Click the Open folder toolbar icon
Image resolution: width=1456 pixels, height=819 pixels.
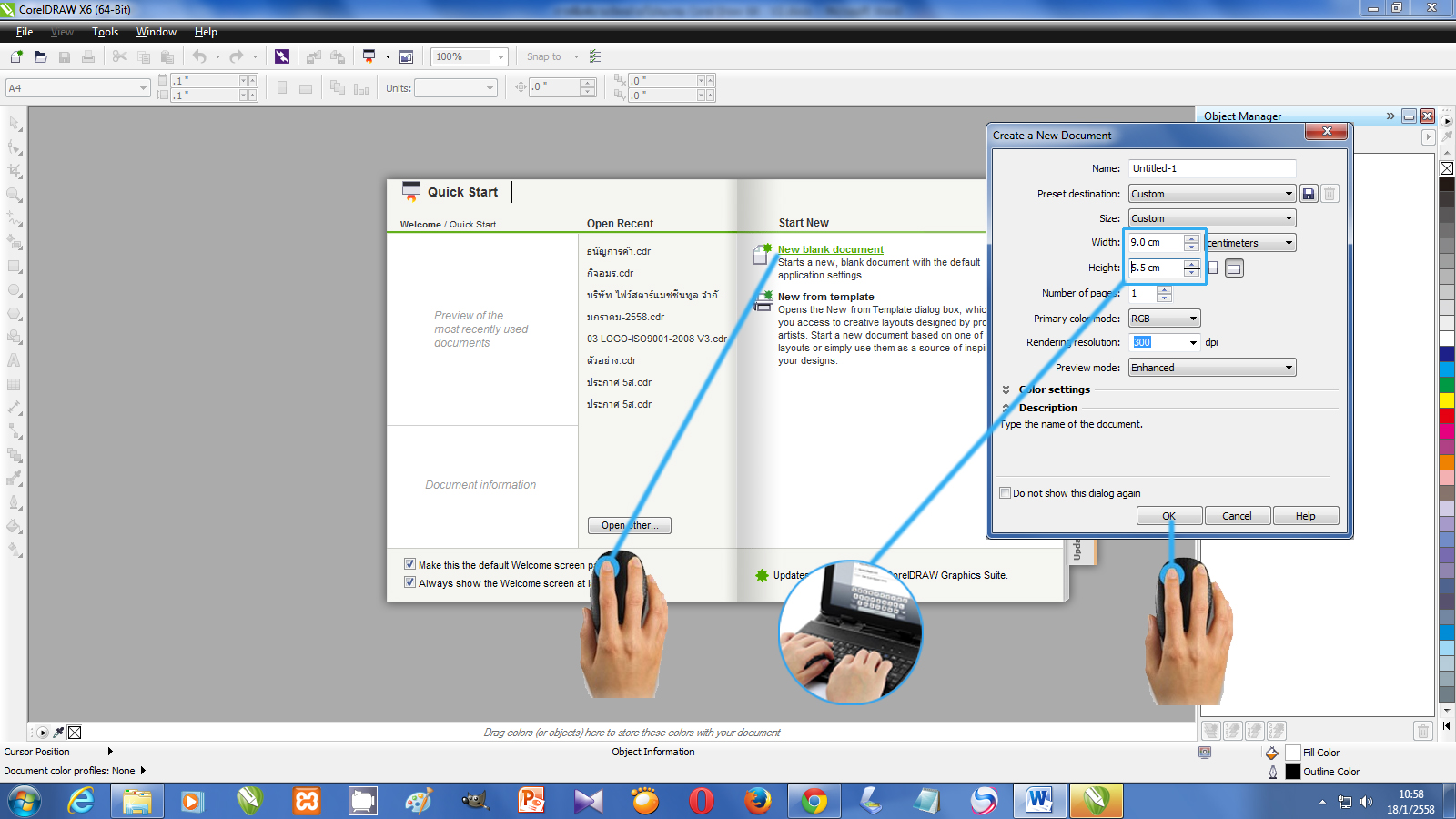tap(40, 56)
